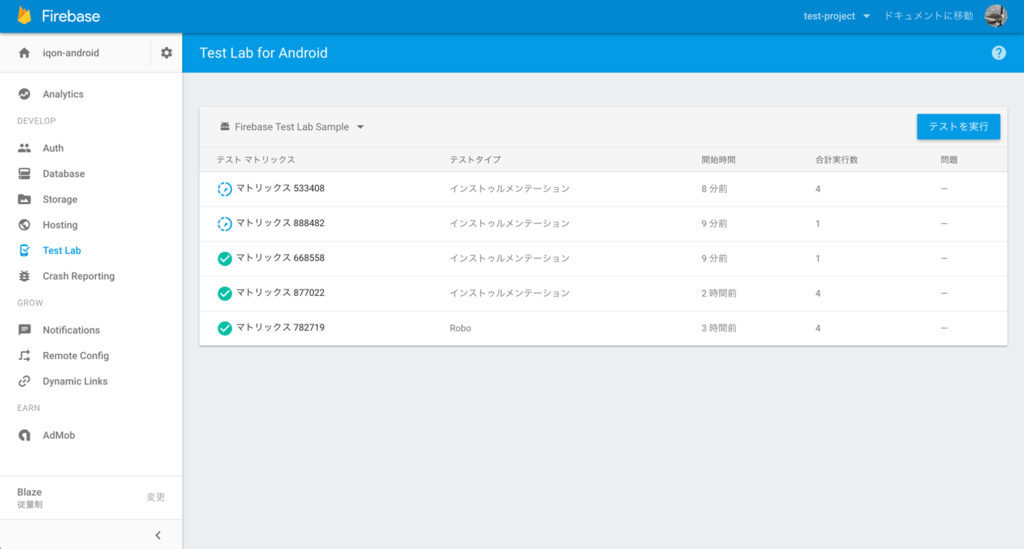Click the Auth people icon
This screenshot has height=549, width=1024.
coord(24,148)
